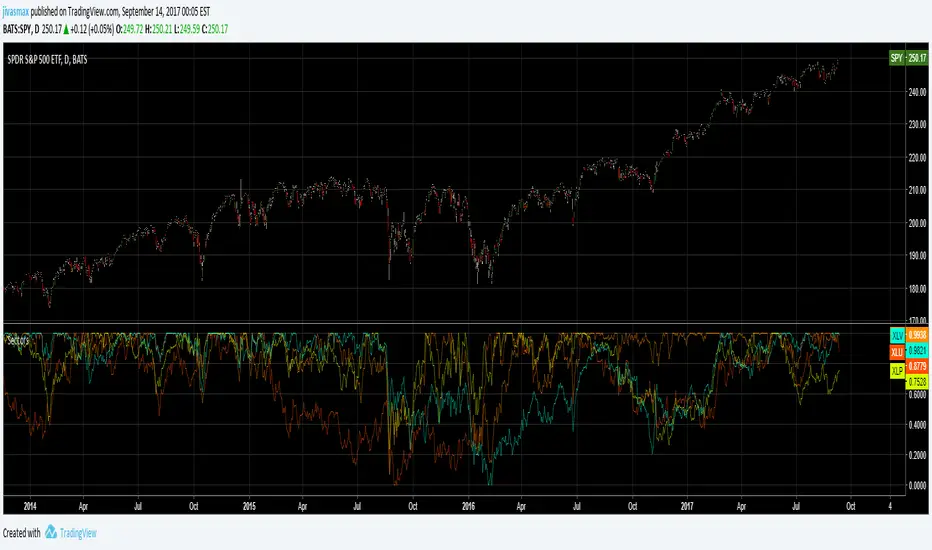Click the indicator axis label 0.4000
This screenshot has width=932, height=550.
(x=917, y=425)
